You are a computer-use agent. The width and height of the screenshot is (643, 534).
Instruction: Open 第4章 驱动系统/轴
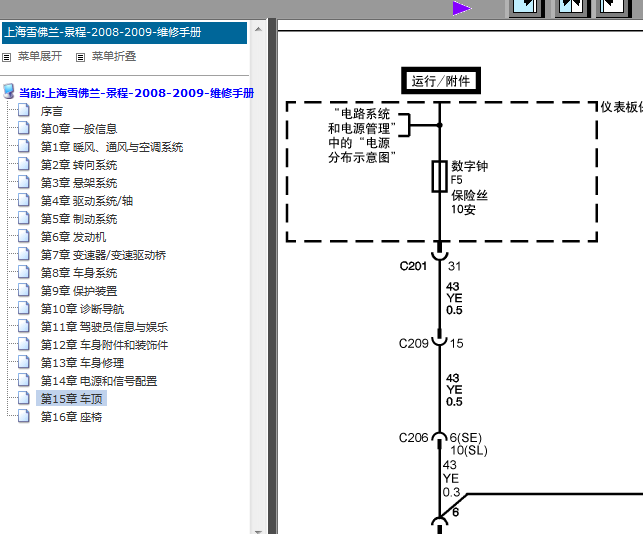pyautogui.click(x=87, y=201)
